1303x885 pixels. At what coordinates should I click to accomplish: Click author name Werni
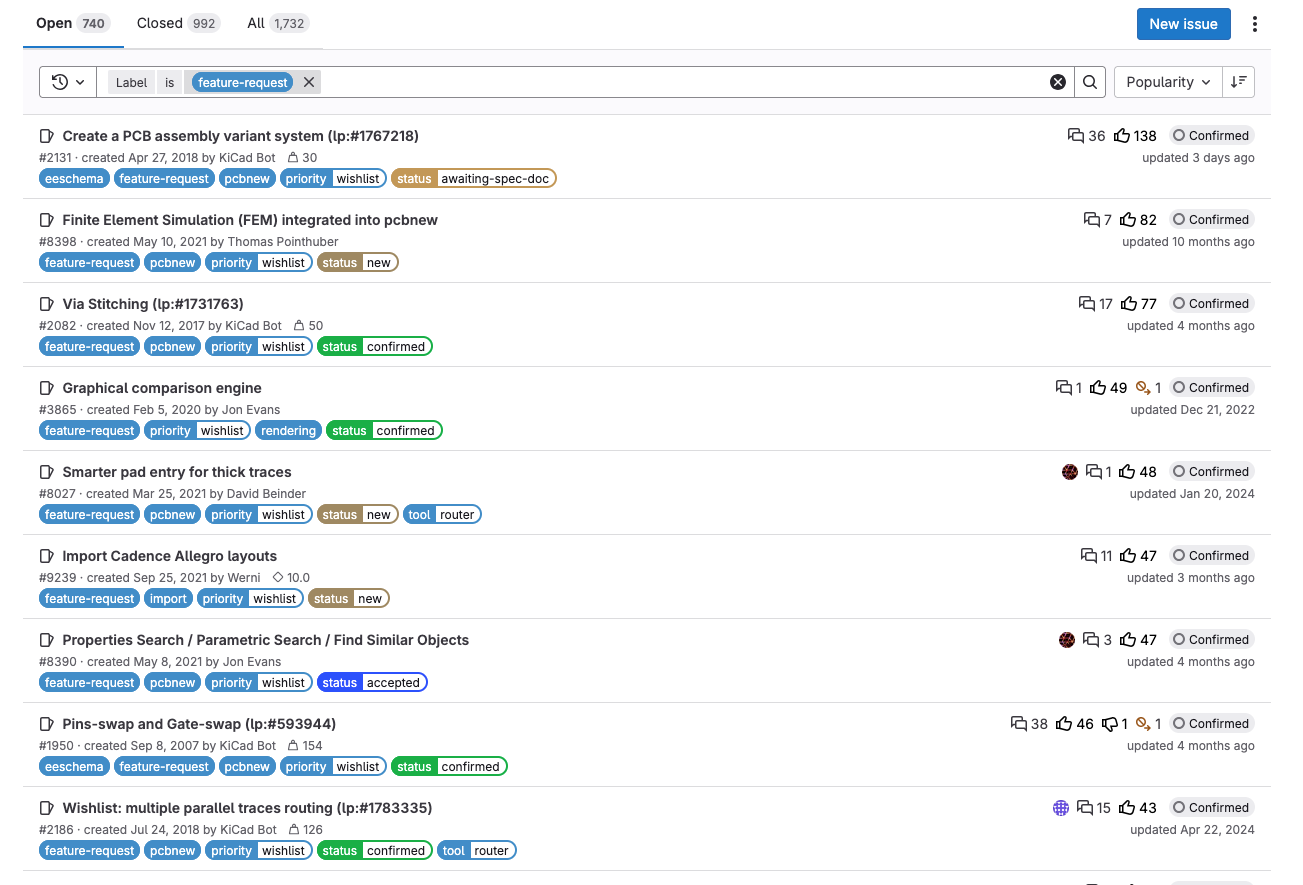pos(243,578)
